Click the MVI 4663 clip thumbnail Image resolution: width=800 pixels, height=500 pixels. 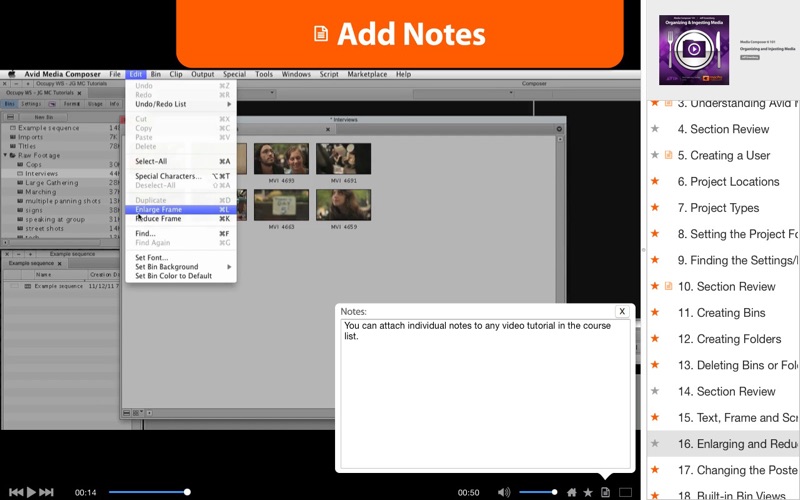point(281,205)
